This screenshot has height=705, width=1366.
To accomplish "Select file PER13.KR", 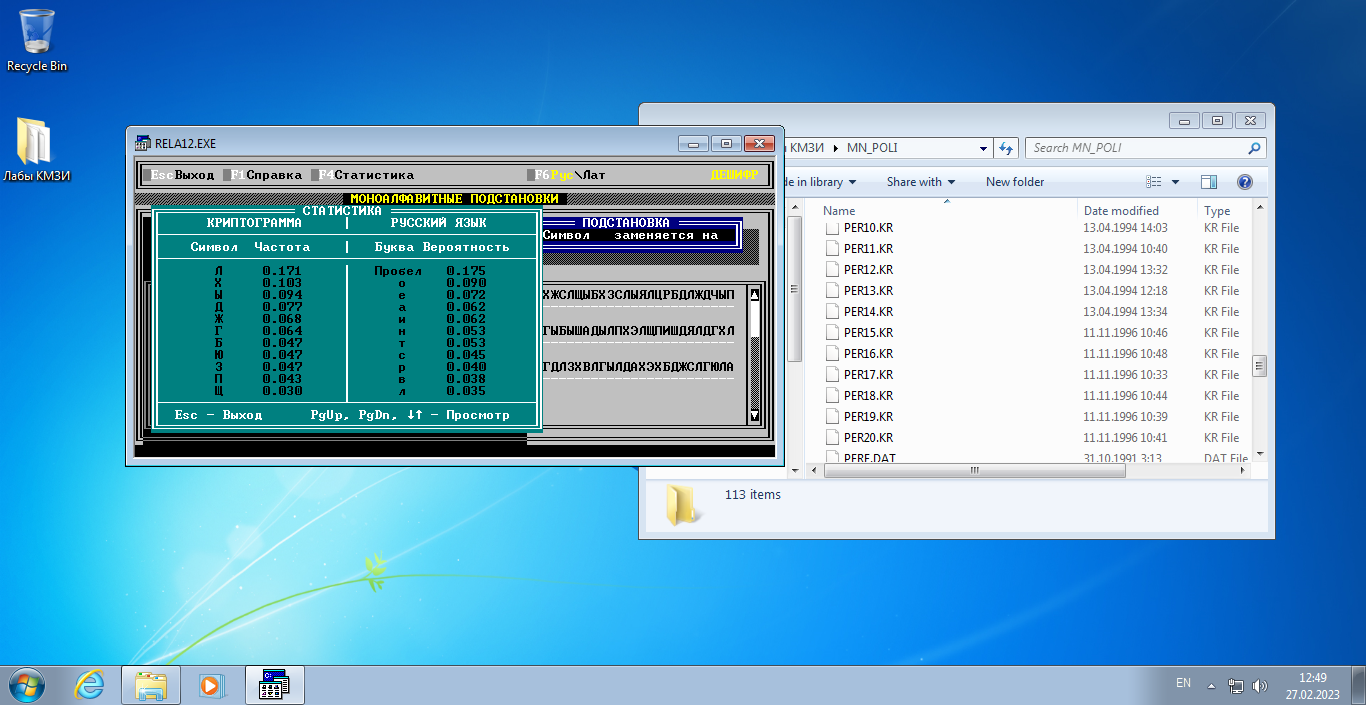I will coord(868,291).
